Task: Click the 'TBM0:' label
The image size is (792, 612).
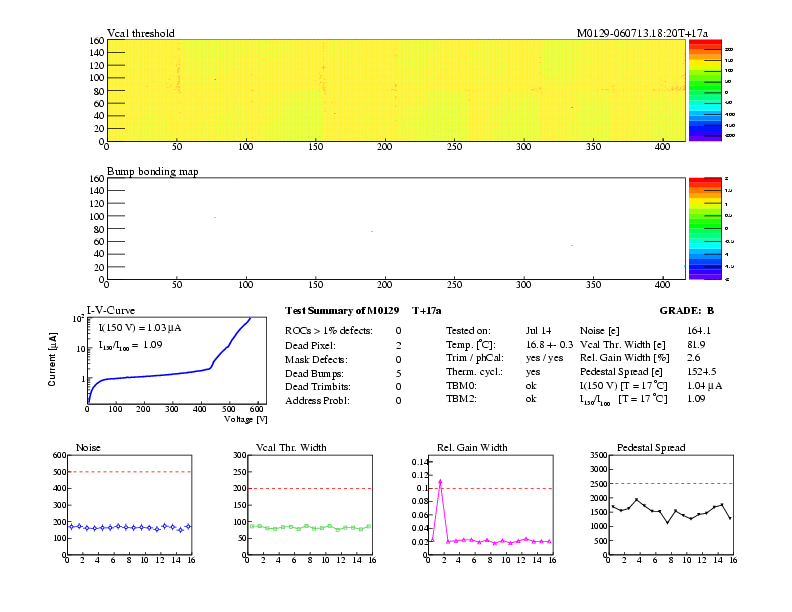Action: (461, 386)
